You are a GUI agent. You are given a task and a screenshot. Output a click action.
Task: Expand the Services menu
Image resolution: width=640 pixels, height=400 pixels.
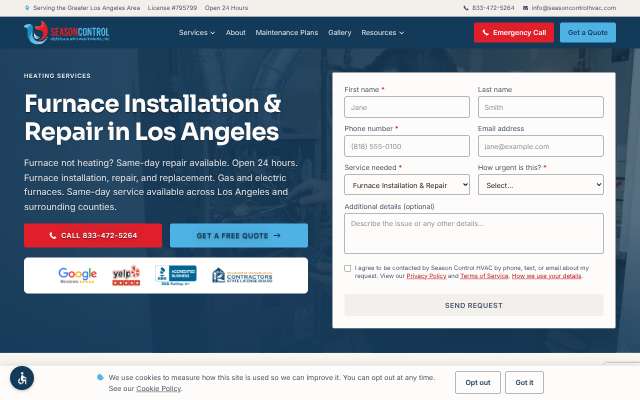[x=197, y=33]
